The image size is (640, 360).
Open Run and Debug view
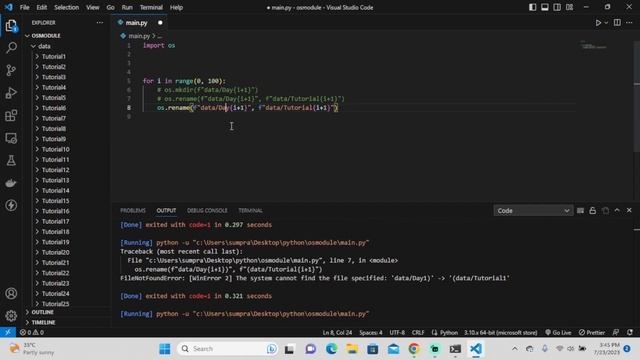[11, 93]
